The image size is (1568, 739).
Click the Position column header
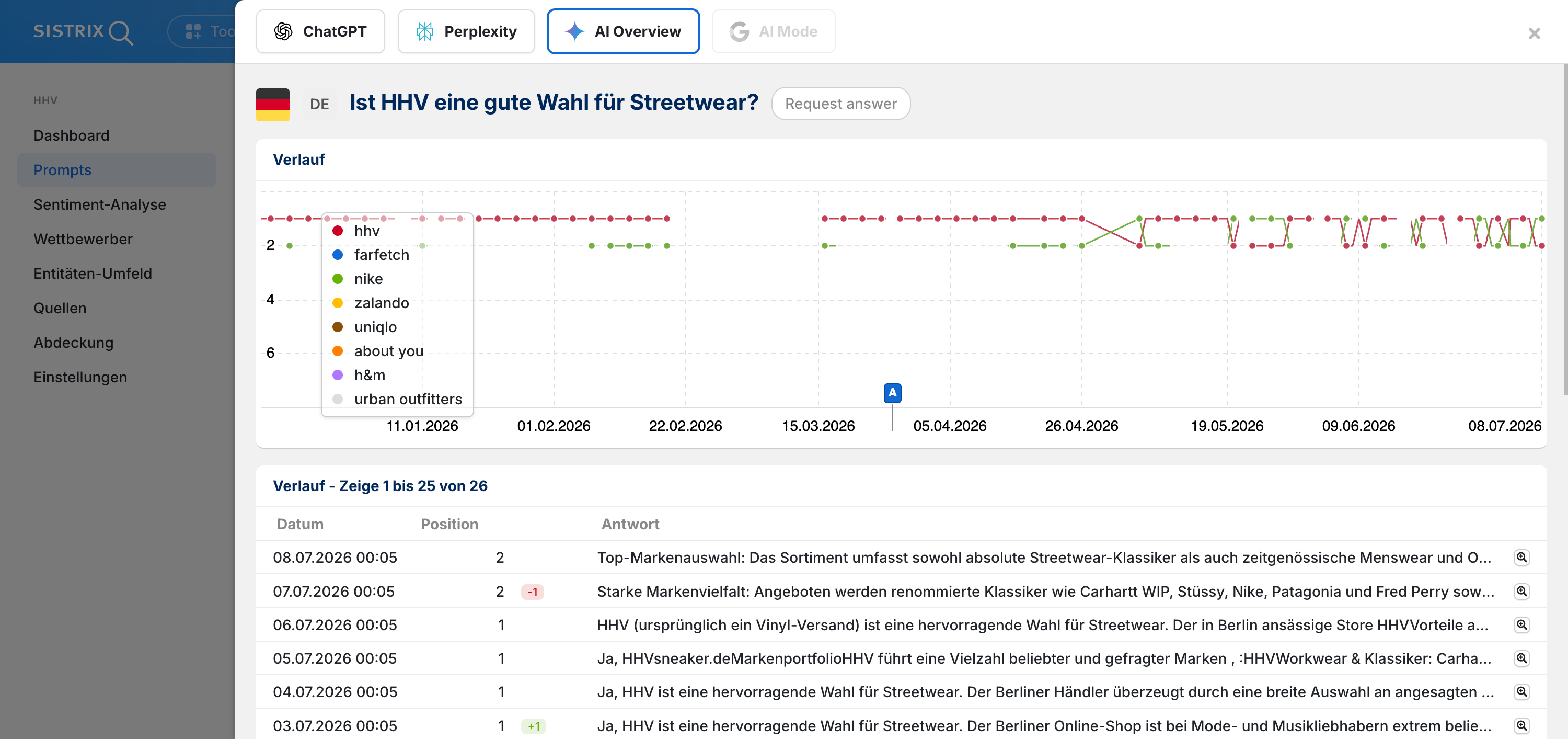(449, 524)
